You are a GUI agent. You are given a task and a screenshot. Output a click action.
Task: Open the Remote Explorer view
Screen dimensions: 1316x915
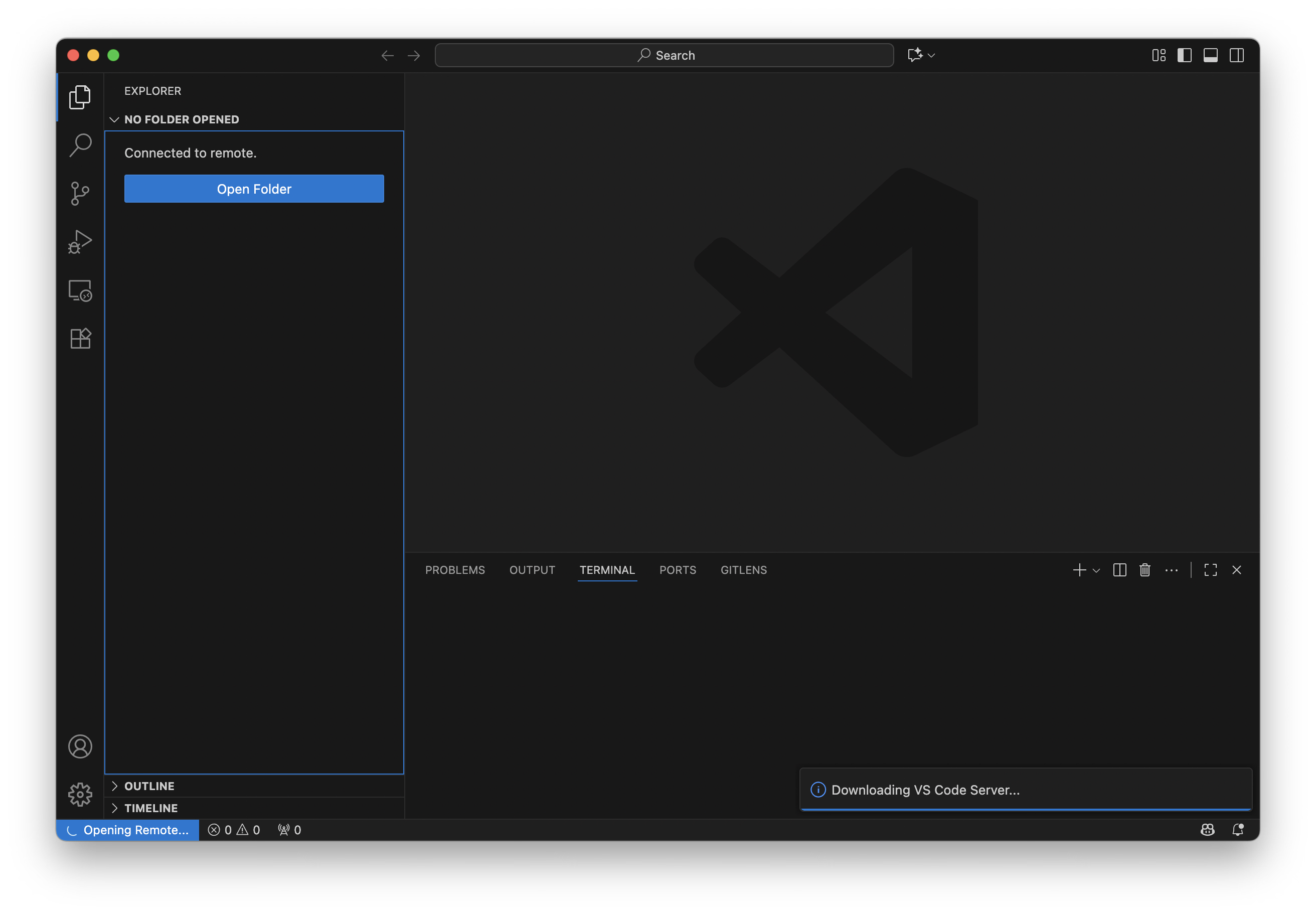tap(80, 290)
